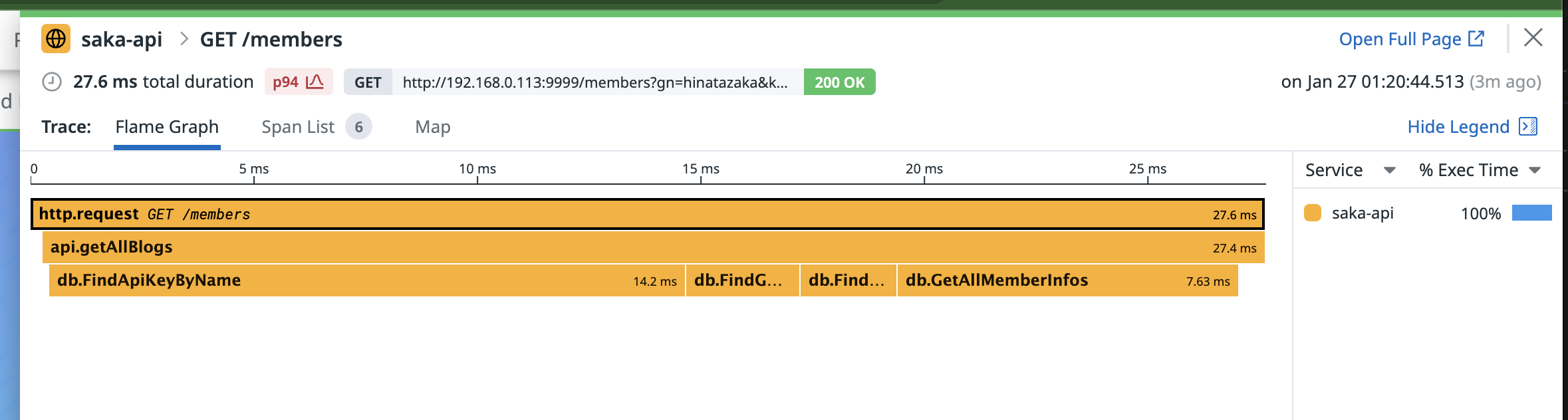This screenshot has height=420, width=1568.
Task: Click saka-api legend row label
Action: pos(1363,213)
